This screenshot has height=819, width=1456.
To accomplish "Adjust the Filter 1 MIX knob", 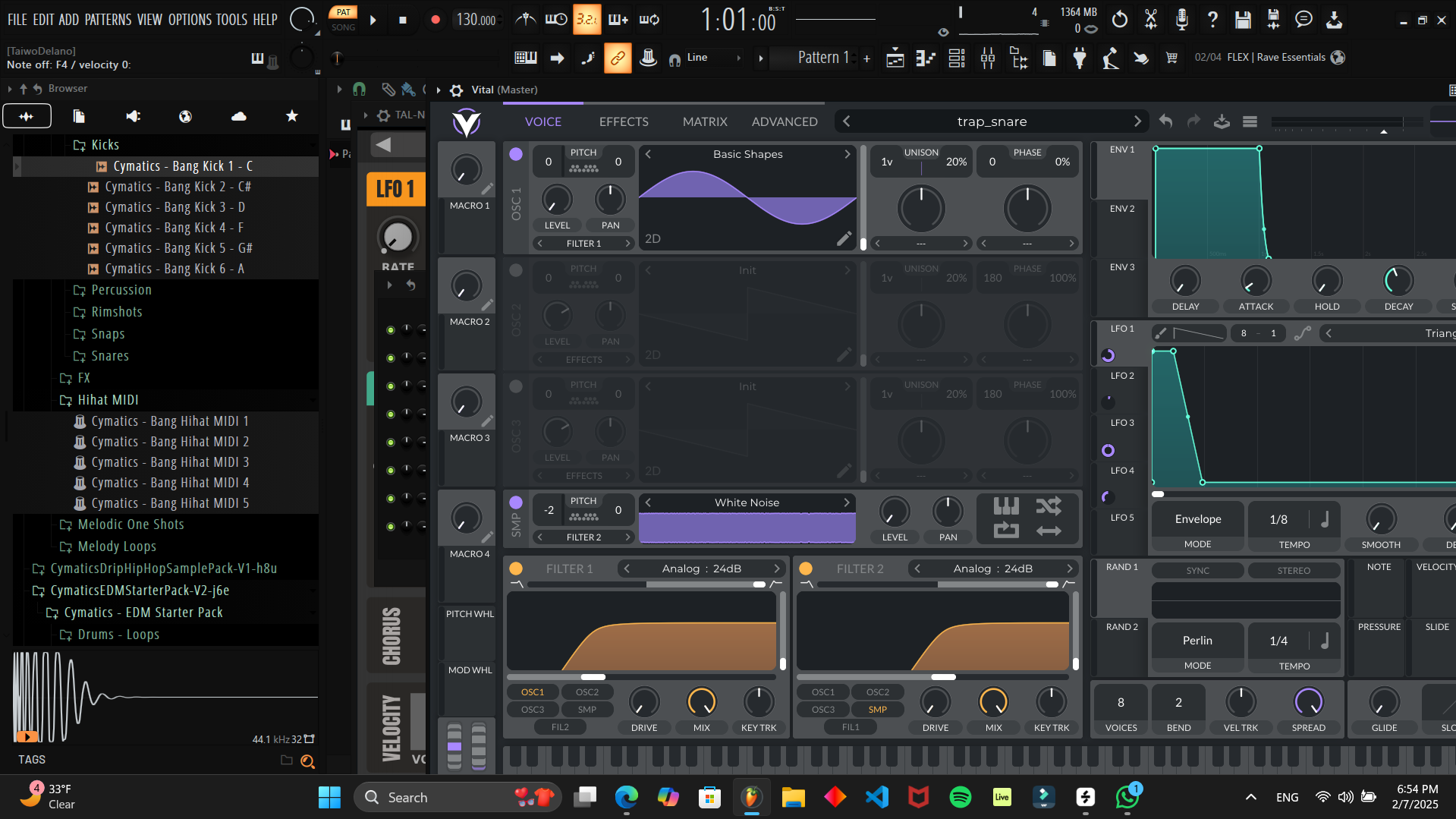I will tap(702, 702).
